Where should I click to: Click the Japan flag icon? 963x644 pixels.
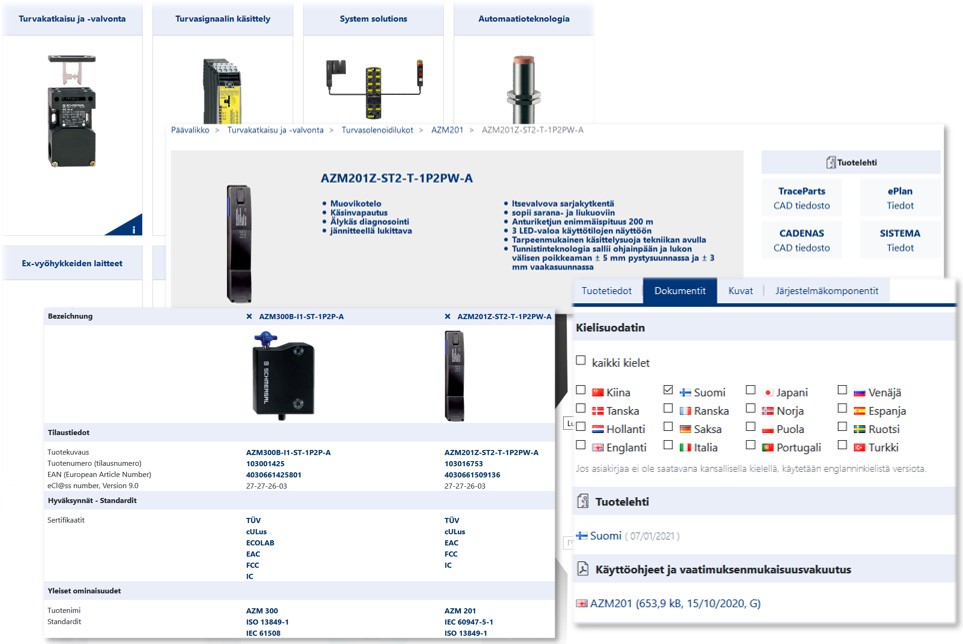(768, 393)
